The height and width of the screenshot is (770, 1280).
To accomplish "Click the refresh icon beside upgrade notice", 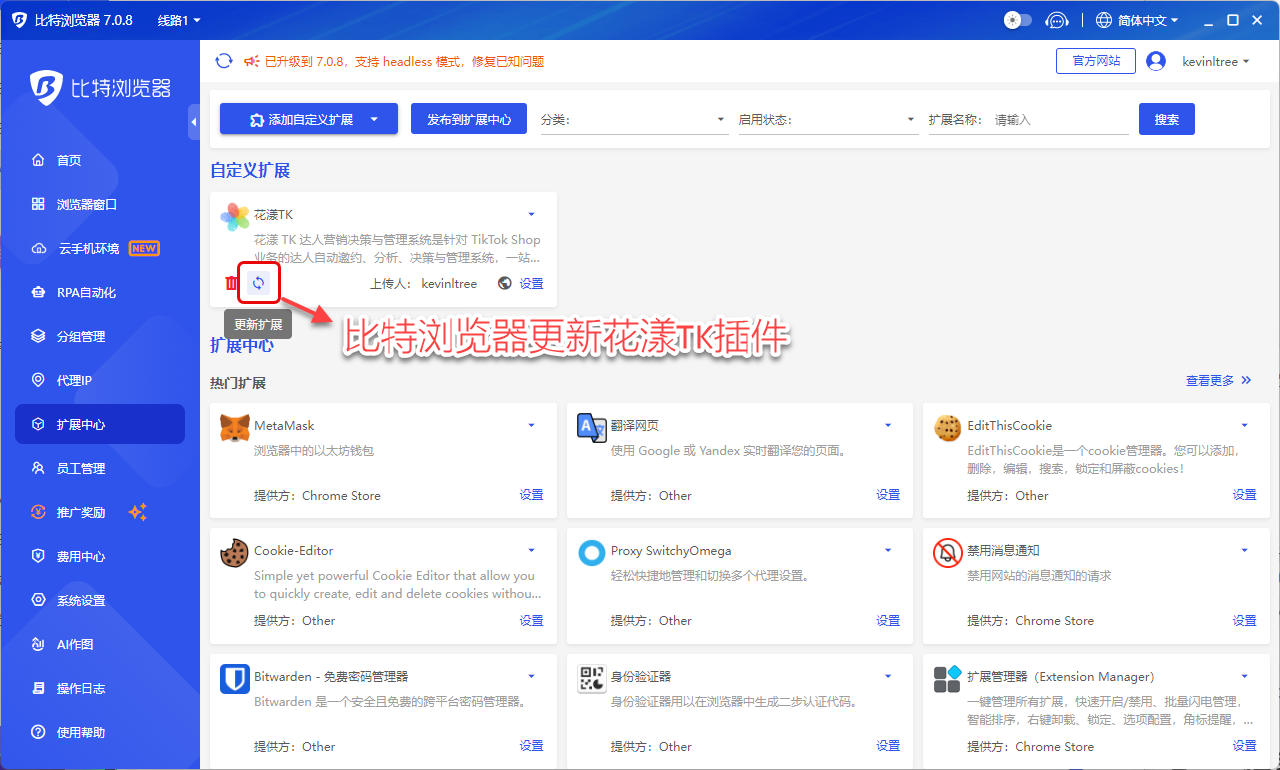I will (224, 61).
